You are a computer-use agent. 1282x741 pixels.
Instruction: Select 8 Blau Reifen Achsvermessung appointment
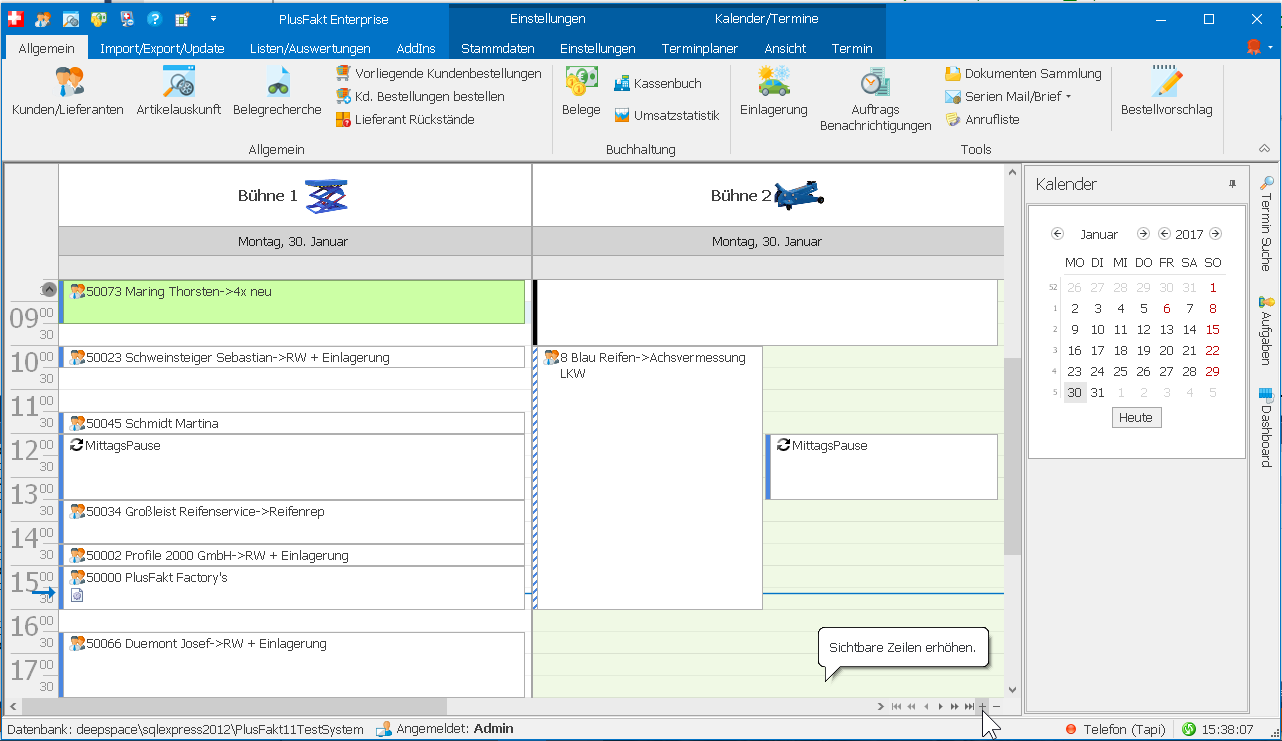click(x=648, y=478)
